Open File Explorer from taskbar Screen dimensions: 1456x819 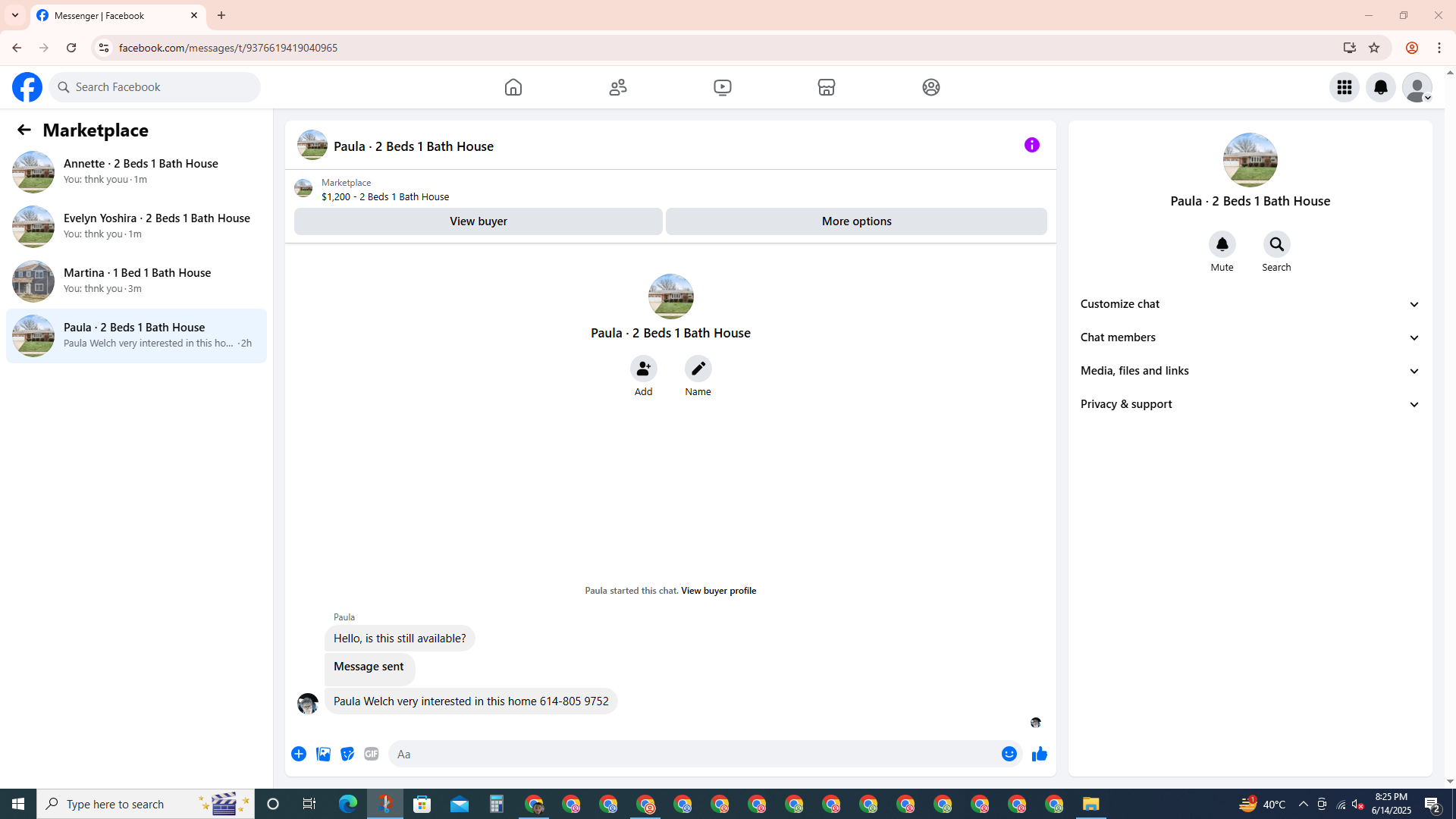coord(1091,804)
